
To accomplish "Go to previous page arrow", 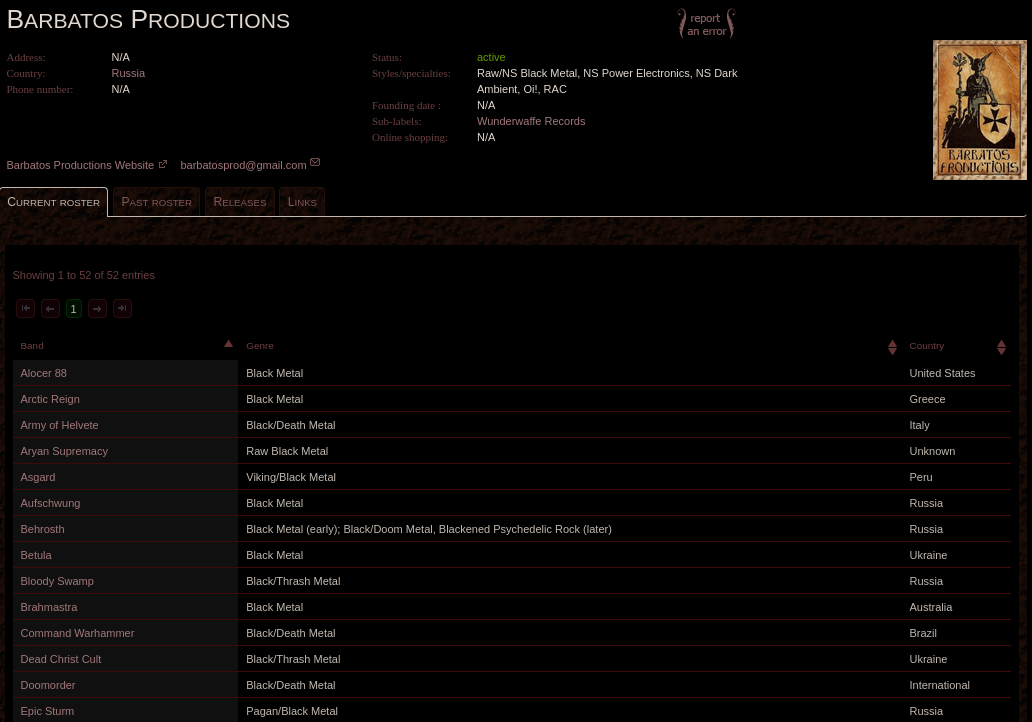I will [x=50, y=309].
